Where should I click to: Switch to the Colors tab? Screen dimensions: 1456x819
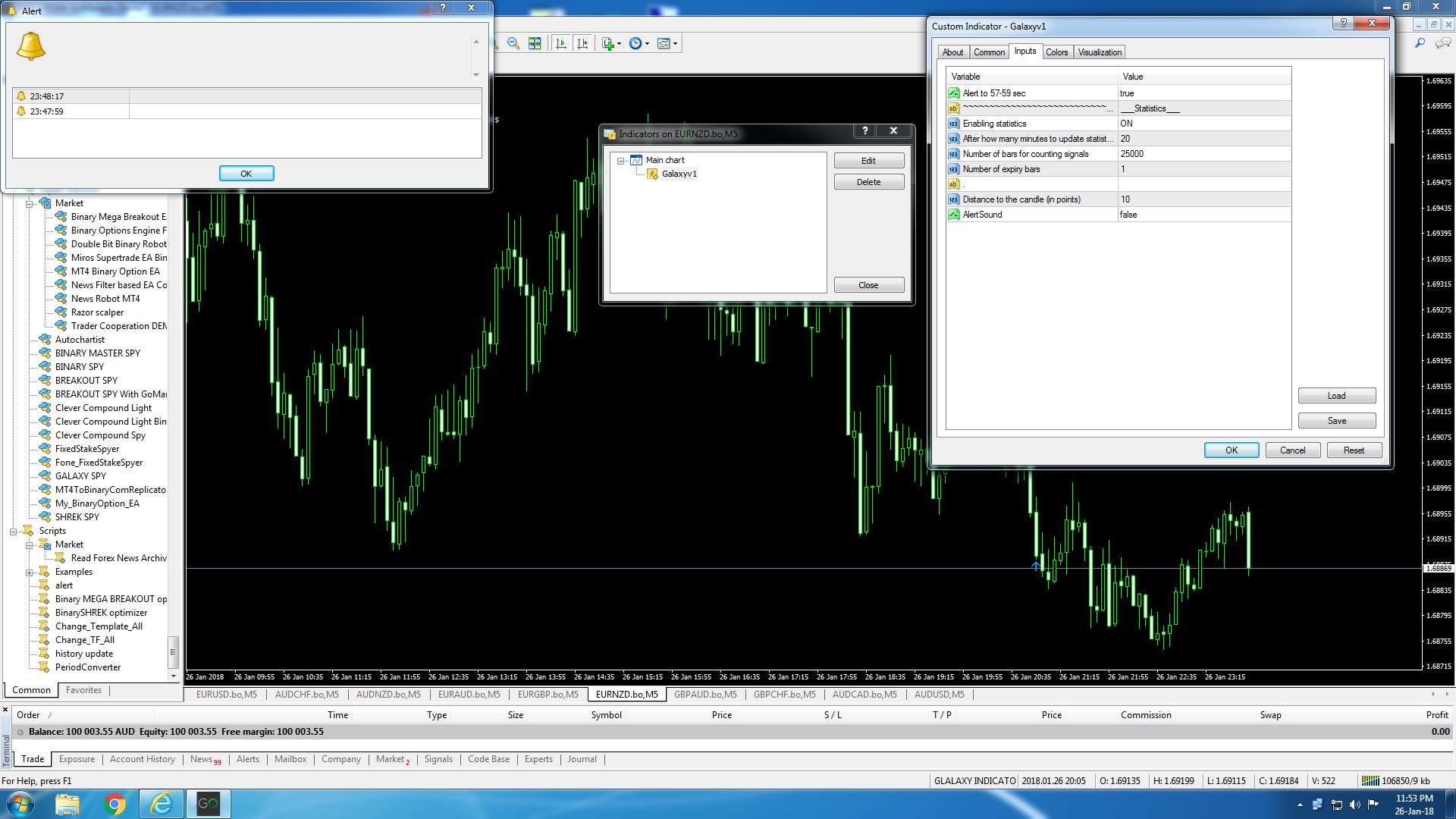[1056, 52]
